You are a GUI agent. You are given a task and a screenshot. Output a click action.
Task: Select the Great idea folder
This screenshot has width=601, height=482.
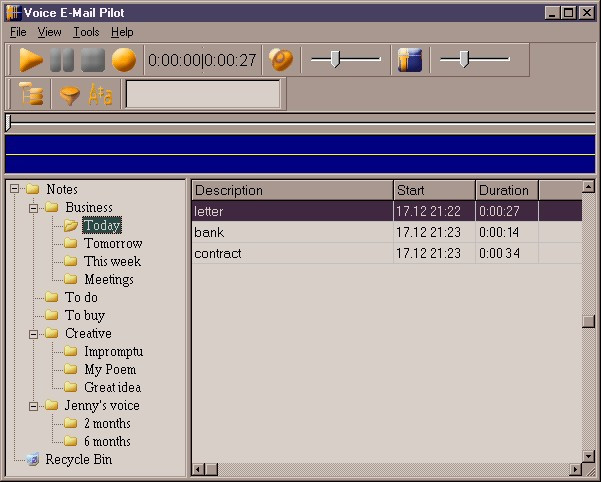coord(113,387)
